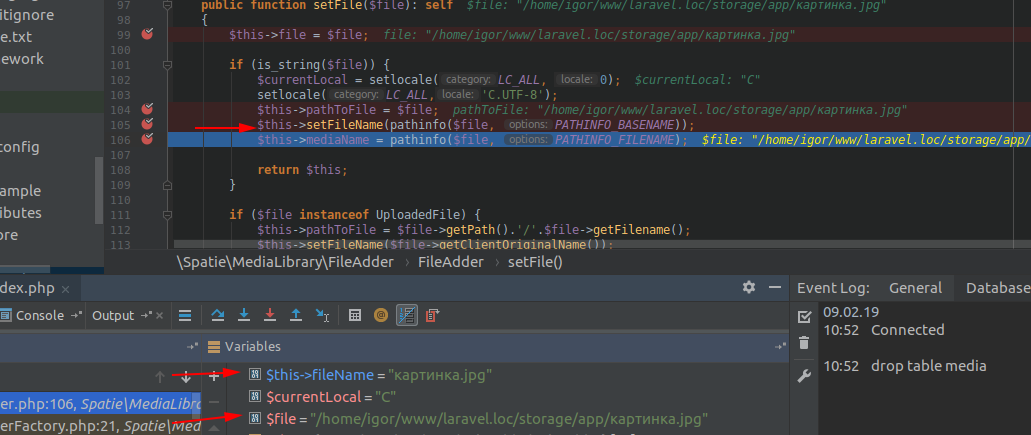Screen dimensions: 1031x435
Task: Click the pin icon next to Console tab
Action: pyautogui.click(x=75, y=315)
